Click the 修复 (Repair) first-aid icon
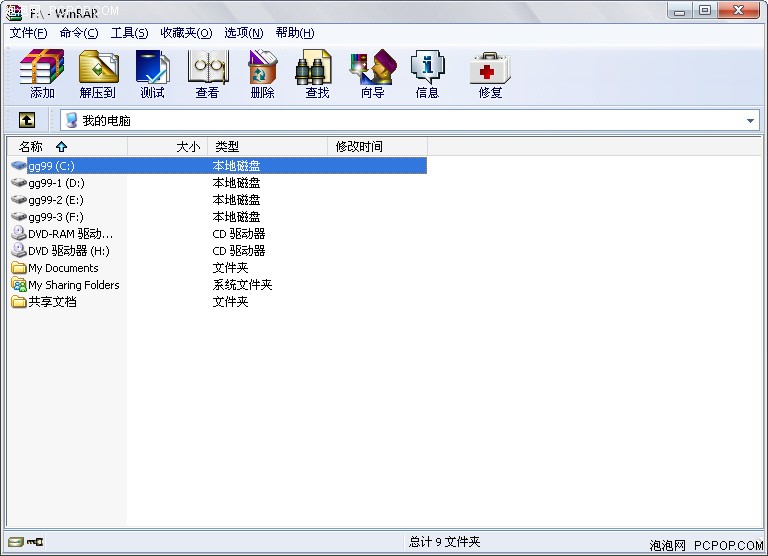This screenshot has height=556, width=768. coord(490,68)
